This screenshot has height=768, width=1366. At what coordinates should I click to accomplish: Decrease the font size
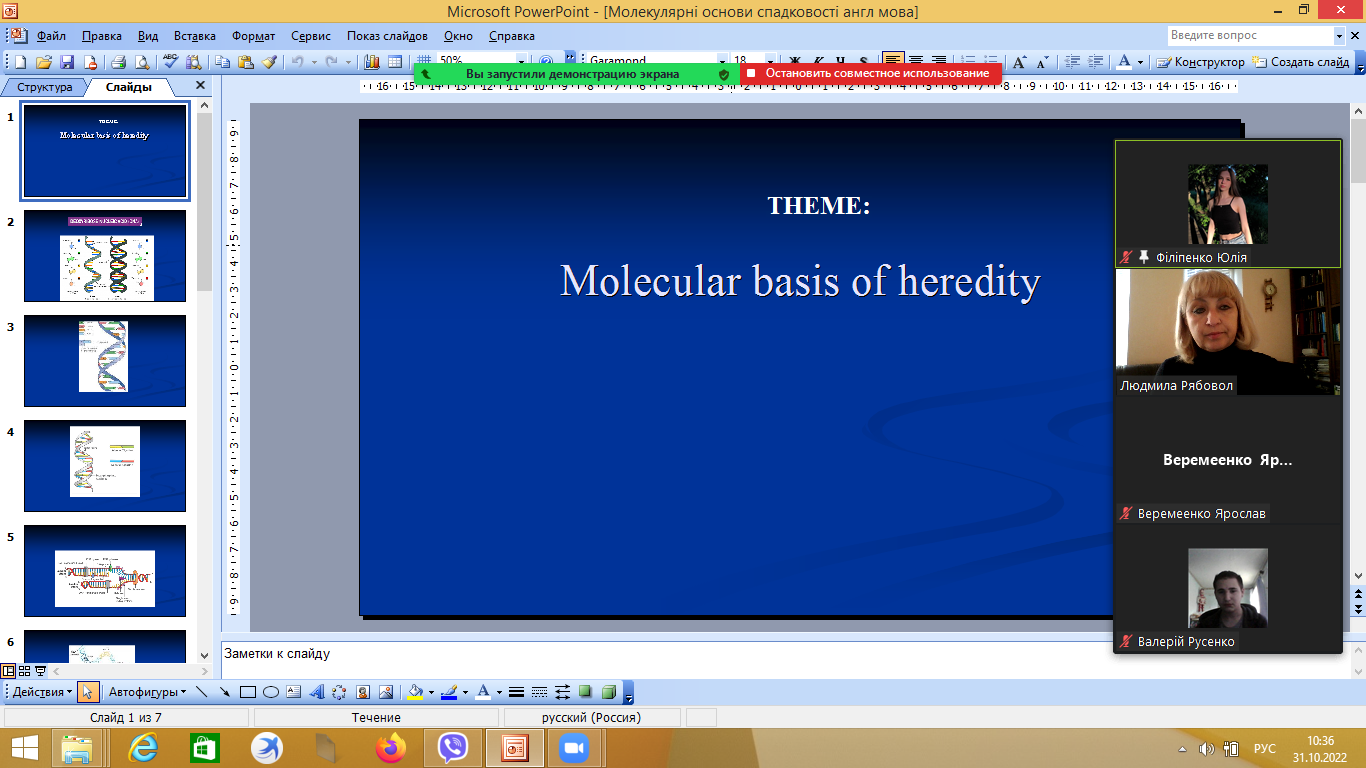pyautogui.click(x=1043, y=62)
